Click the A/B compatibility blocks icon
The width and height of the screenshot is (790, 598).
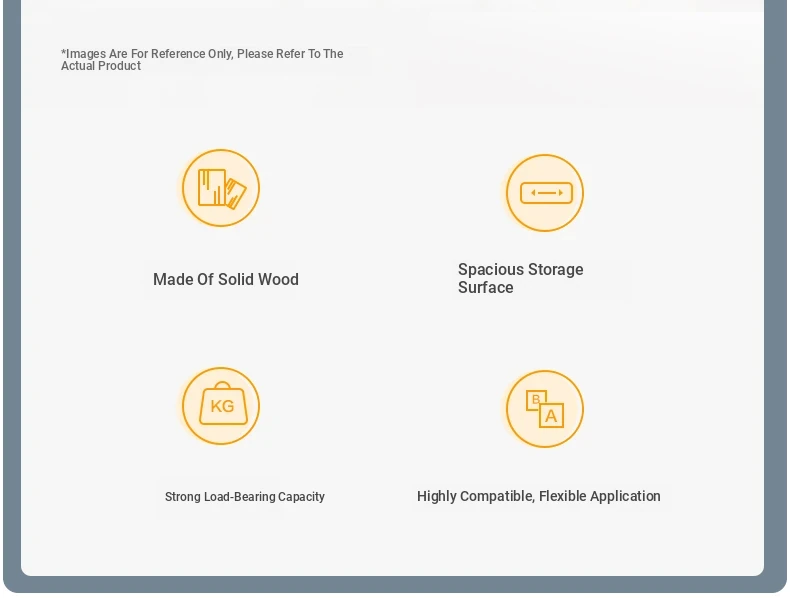[x=545, y=409]
